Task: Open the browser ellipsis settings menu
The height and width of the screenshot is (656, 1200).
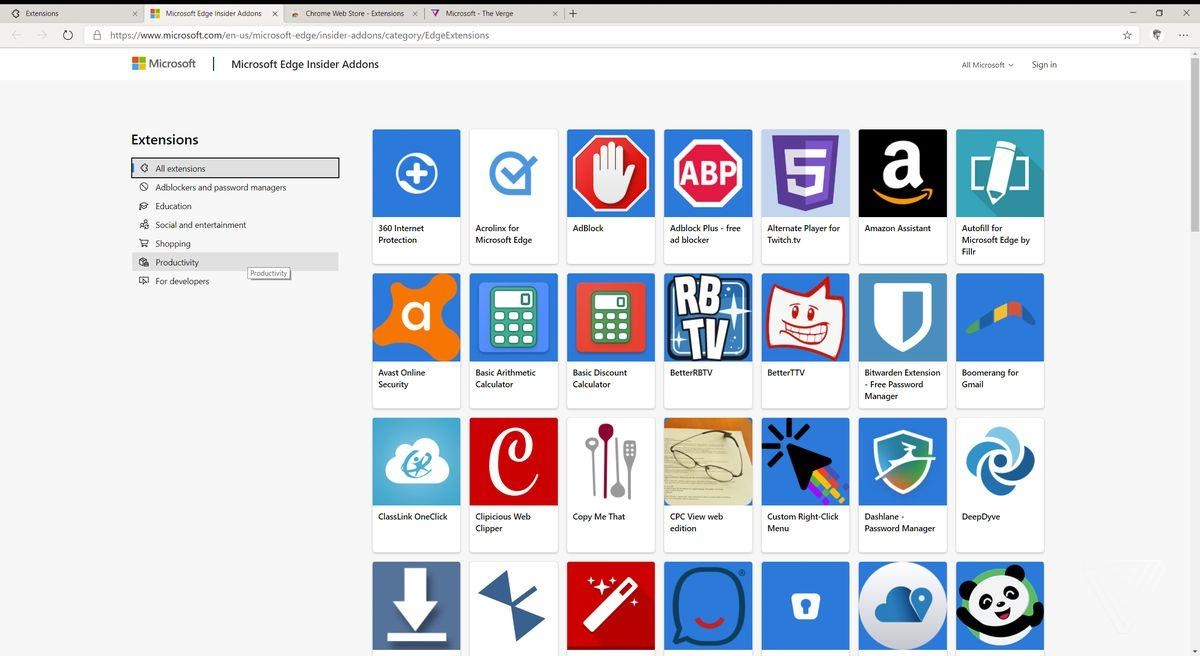Action: (1183, 34)
